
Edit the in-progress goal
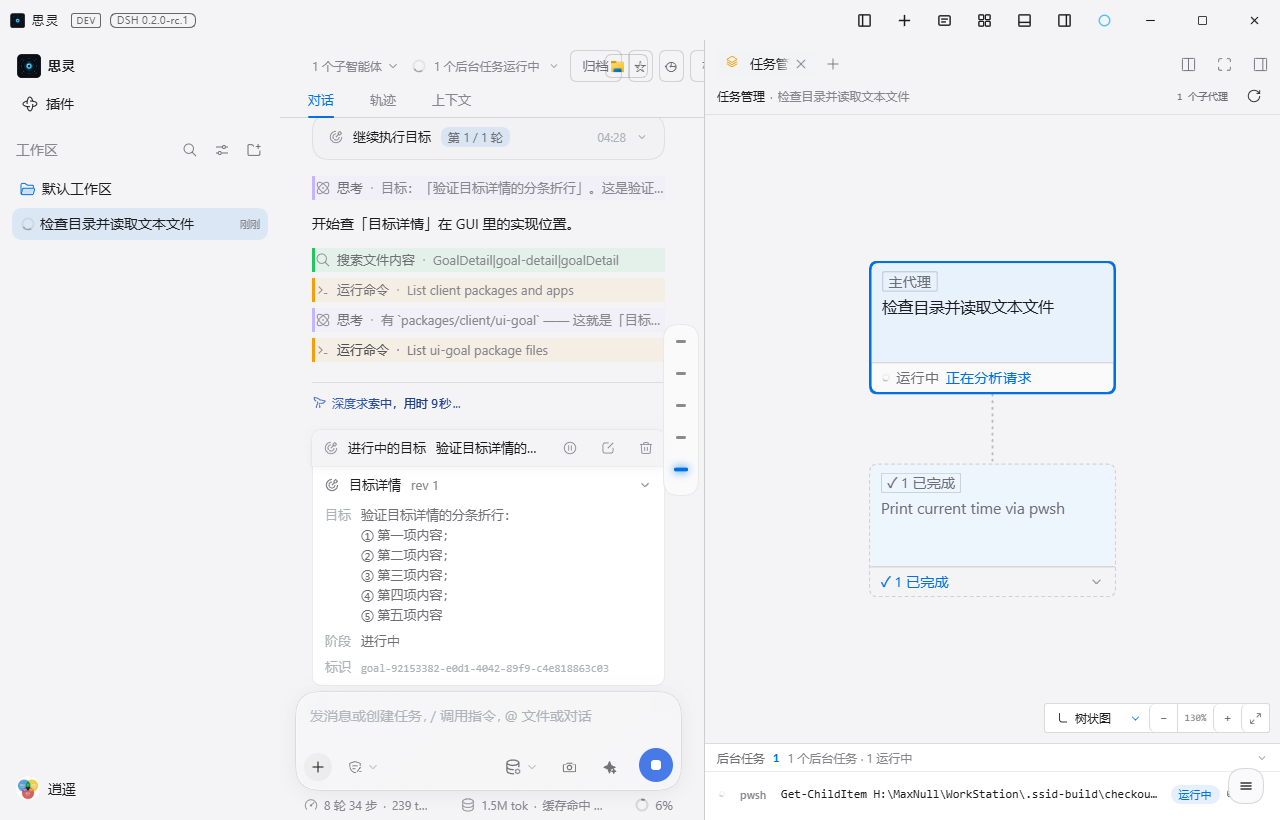click(x=608, y=448)
